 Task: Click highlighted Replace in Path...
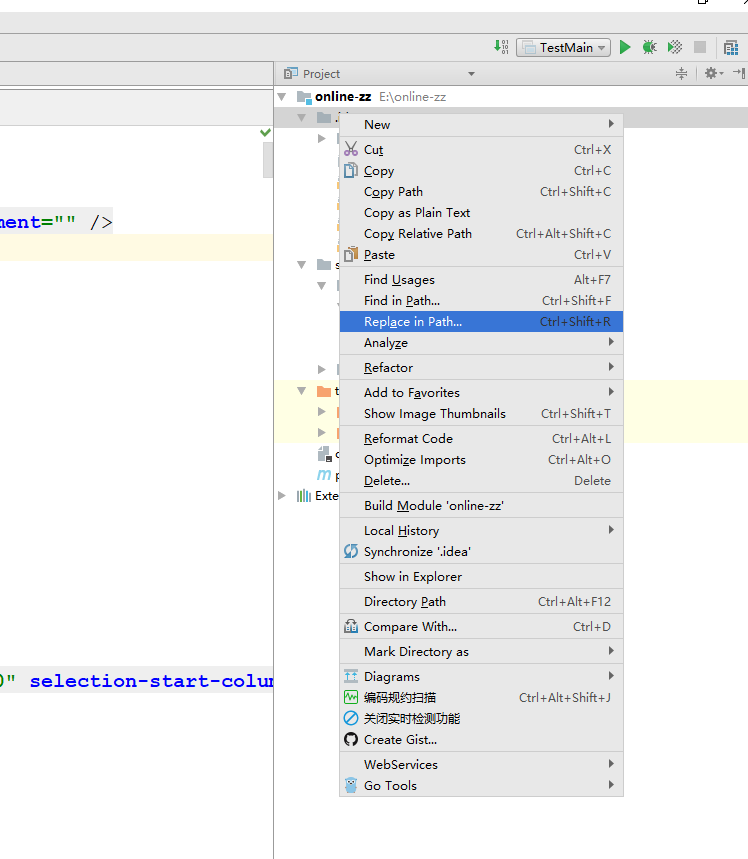481,322
